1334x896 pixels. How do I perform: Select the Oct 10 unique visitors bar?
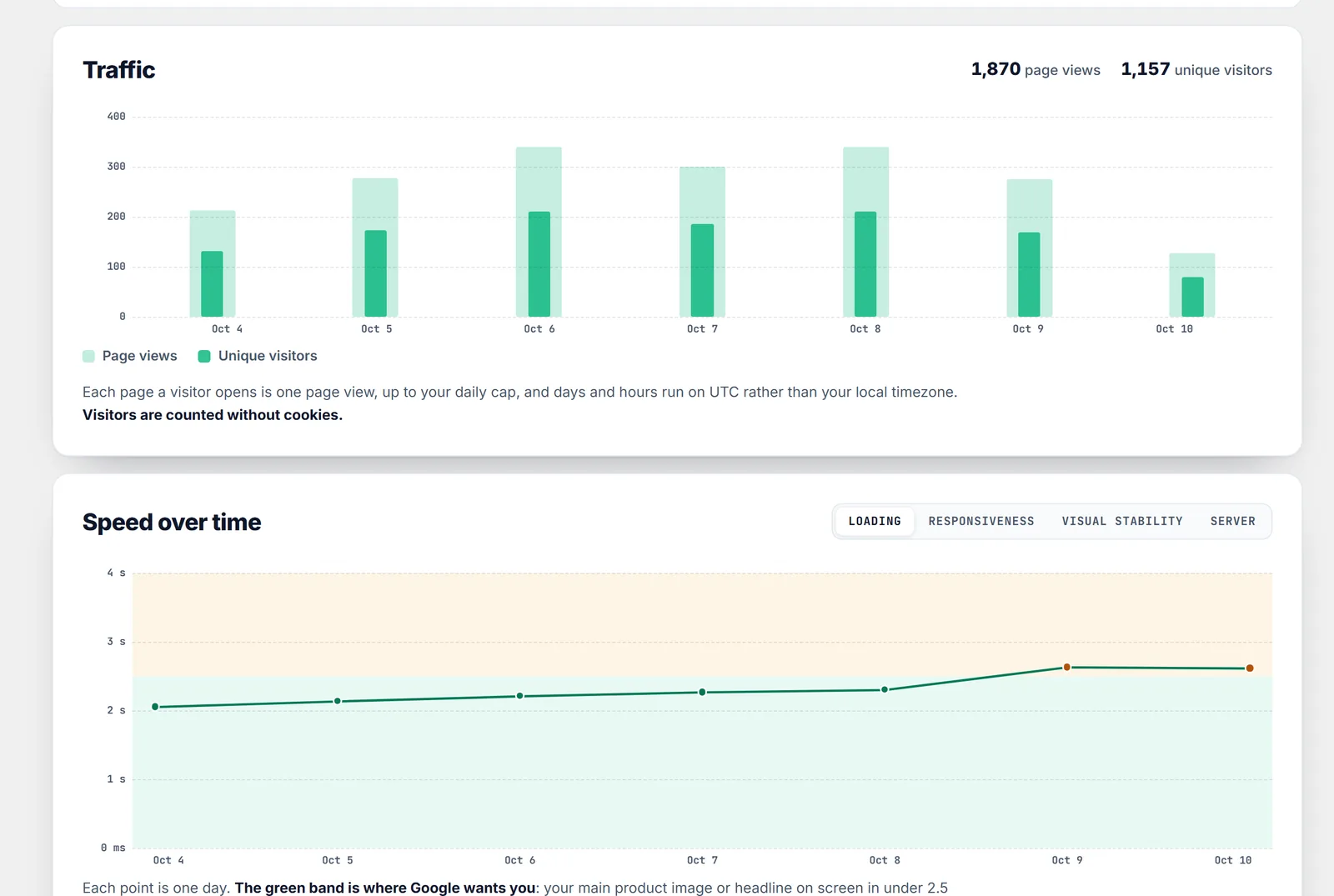[1192, 297]
